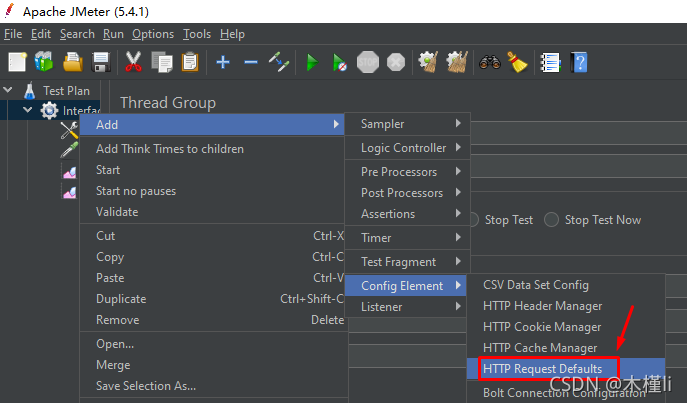
Task: Collapse the Test Plan tree node
Action: [x=7, y=90]
